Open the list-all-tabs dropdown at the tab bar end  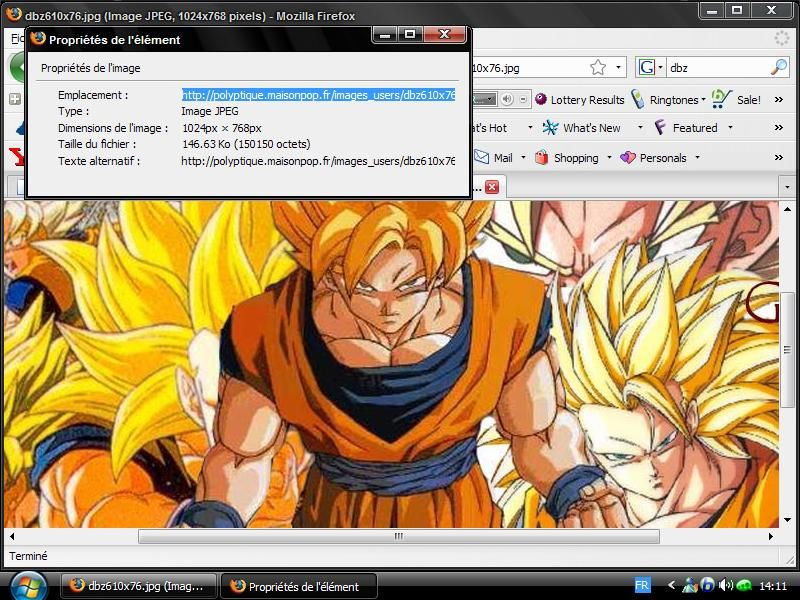coord(787,187)
